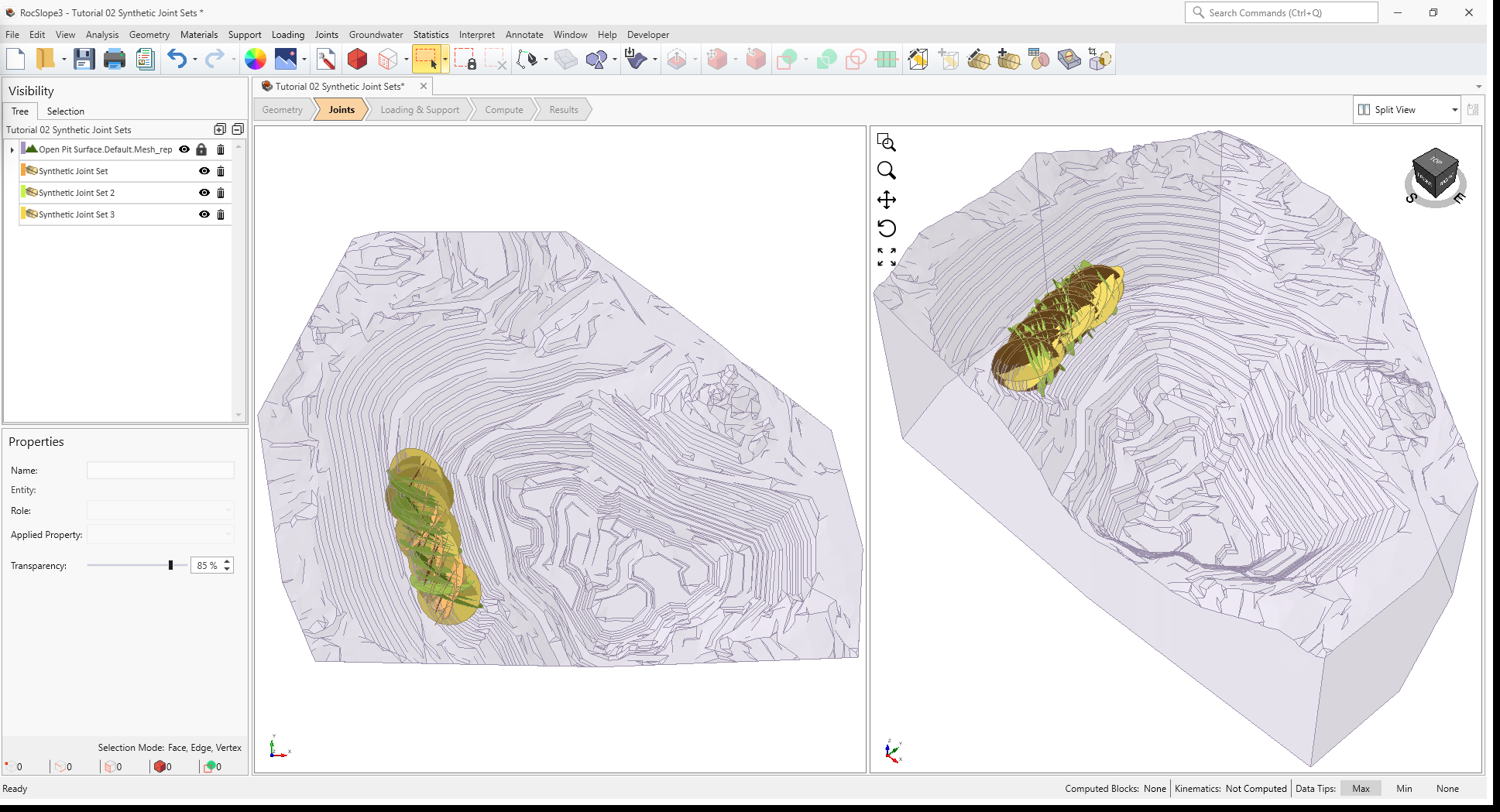1500x812 pixels.
Task: Edit synthetic joint set pencil icon
Action: tap(978, 59)
